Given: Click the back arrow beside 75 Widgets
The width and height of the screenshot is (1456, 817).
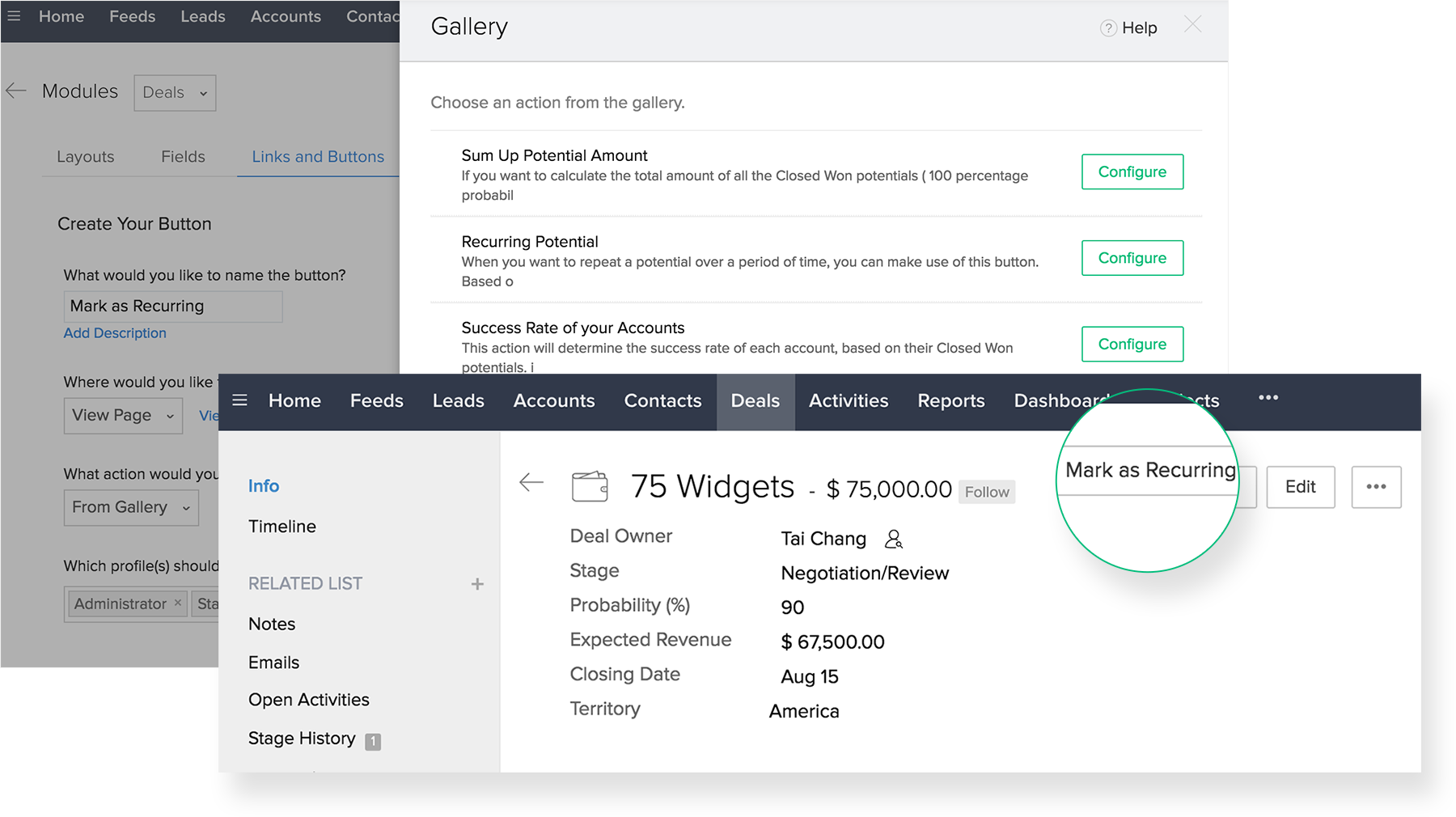Looking at the screenshot, I should tap(531, 483).
